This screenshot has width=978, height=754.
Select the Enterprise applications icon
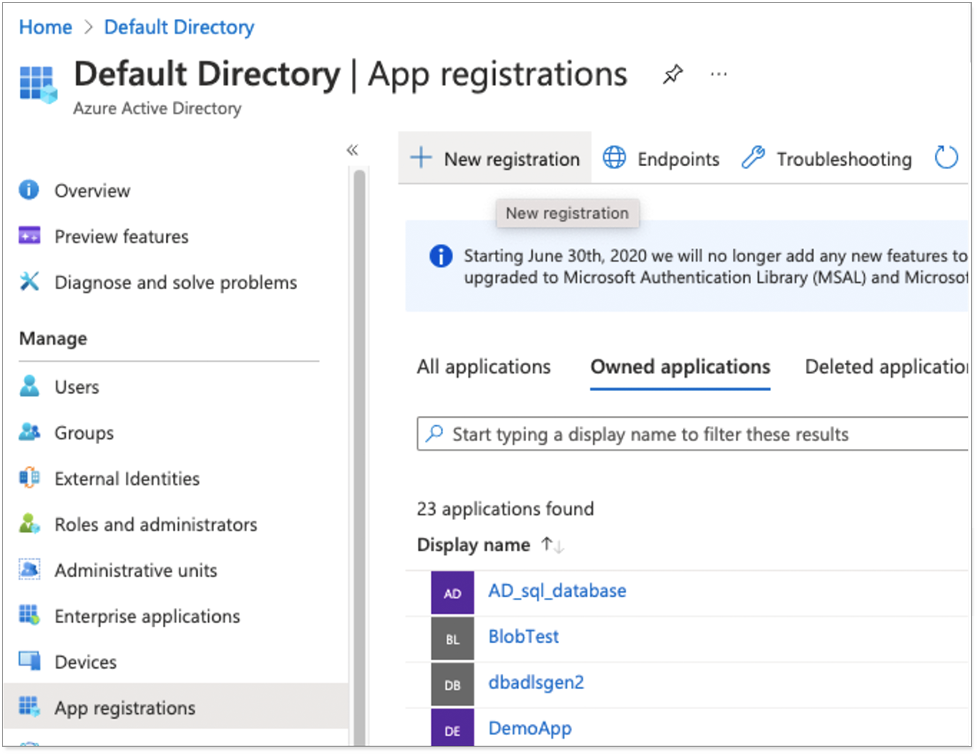[x=28, y=616]
